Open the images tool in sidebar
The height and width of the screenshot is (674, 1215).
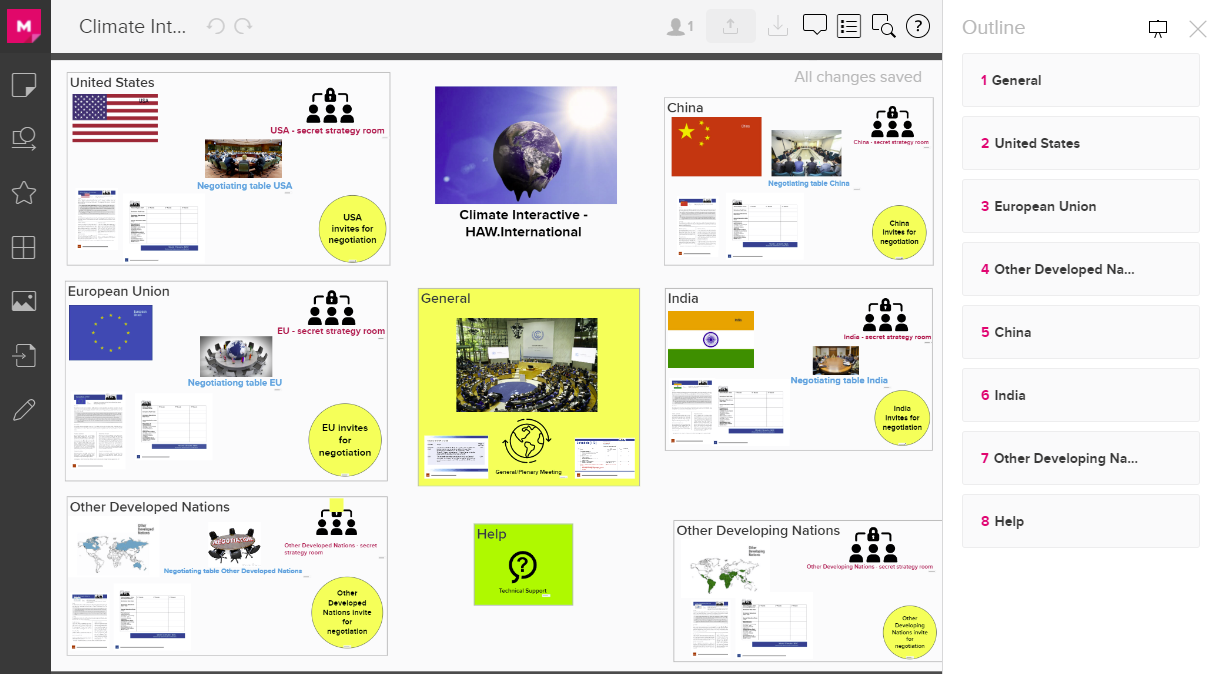24,301
